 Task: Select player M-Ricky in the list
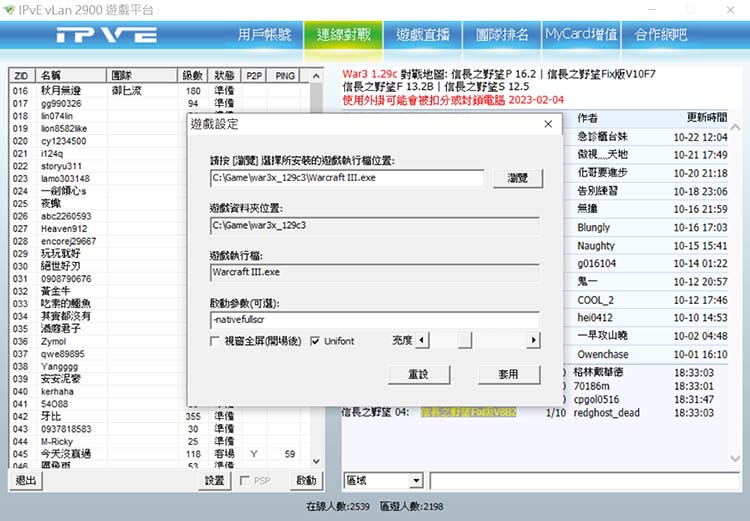(57, 441)
